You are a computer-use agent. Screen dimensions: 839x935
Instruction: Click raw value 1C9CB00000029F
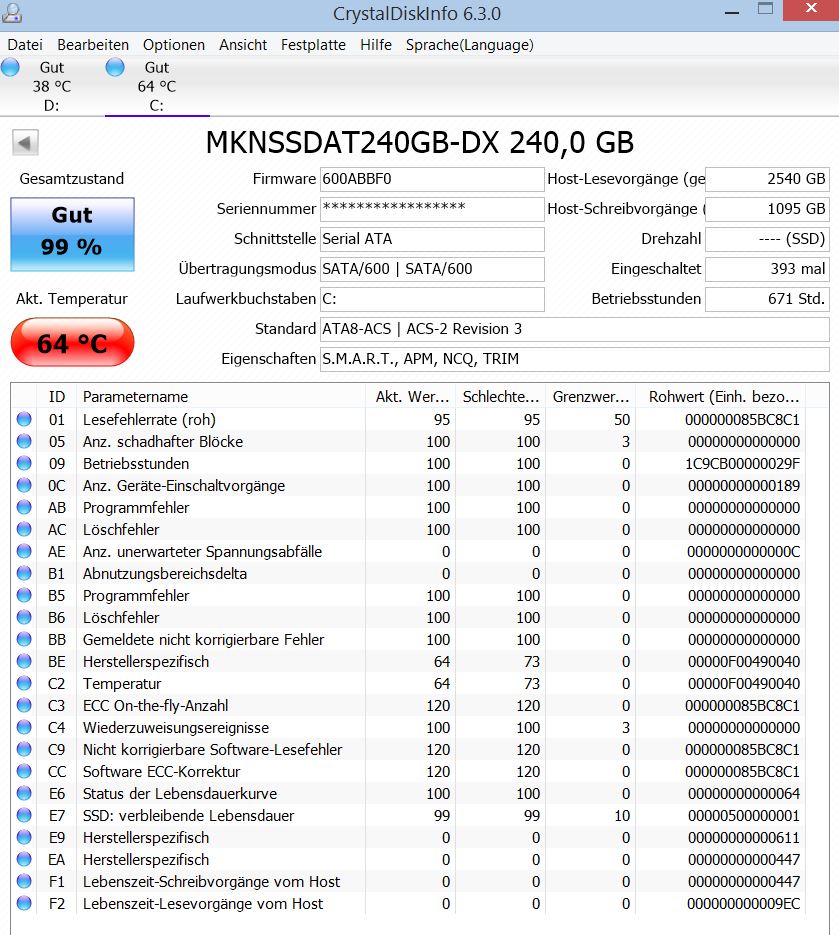(x=742, y=464)
